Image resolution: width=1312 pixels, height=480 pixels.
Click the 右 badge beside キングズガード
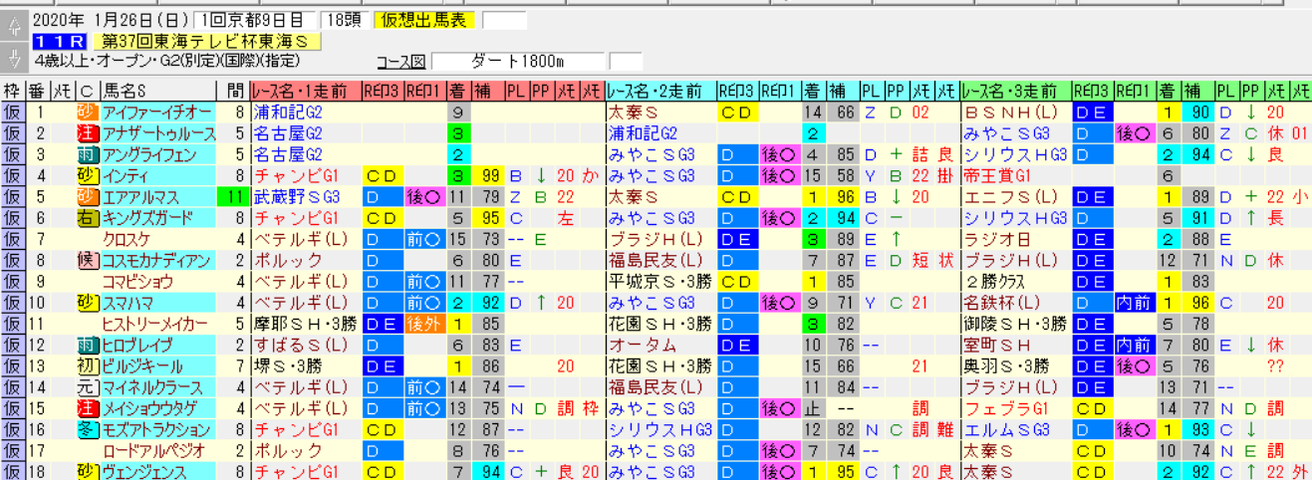pos(88,217)
